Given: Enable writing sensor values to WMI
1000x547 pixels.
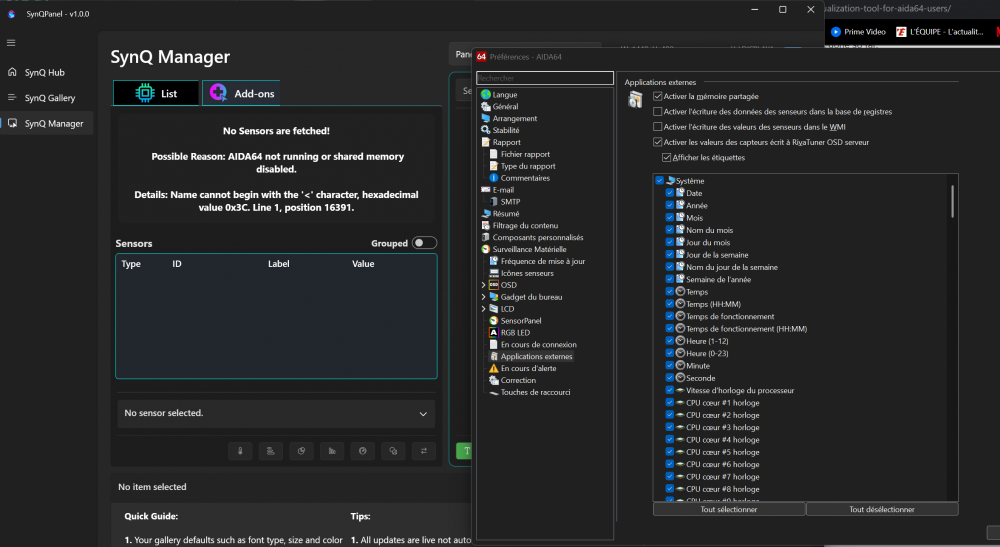Looking at the screenshot, I should [x=658, y=127].
